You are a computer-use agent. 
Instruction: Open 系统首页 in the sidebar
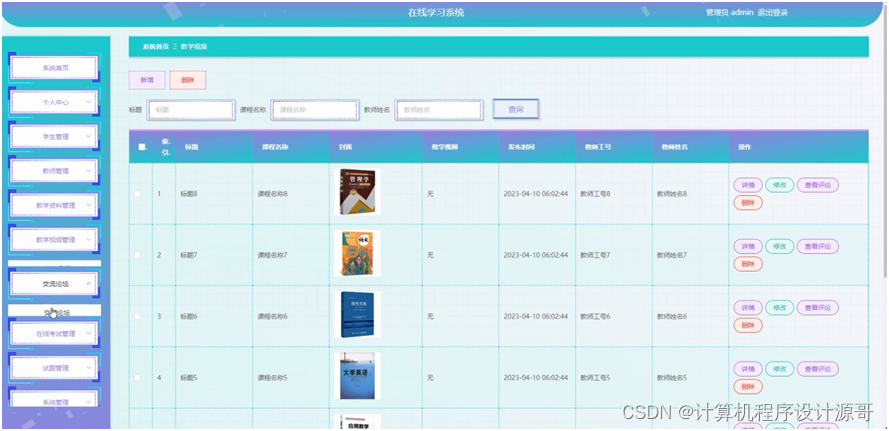coord(54,67)
